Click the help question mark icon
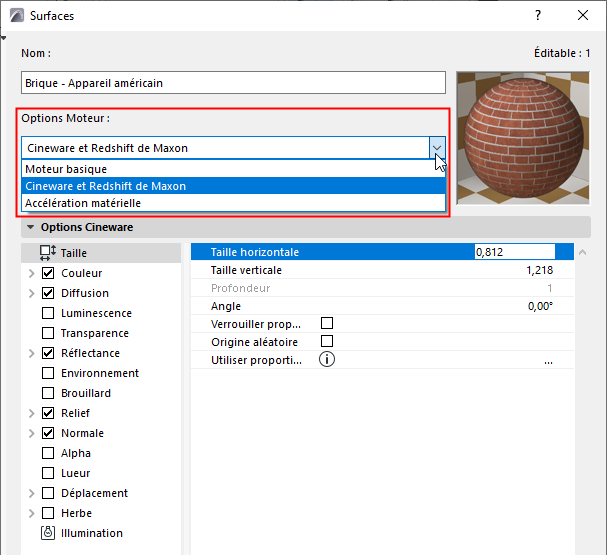Image resolution: width=607 pixels, height=555 pixels. [538, 15]
